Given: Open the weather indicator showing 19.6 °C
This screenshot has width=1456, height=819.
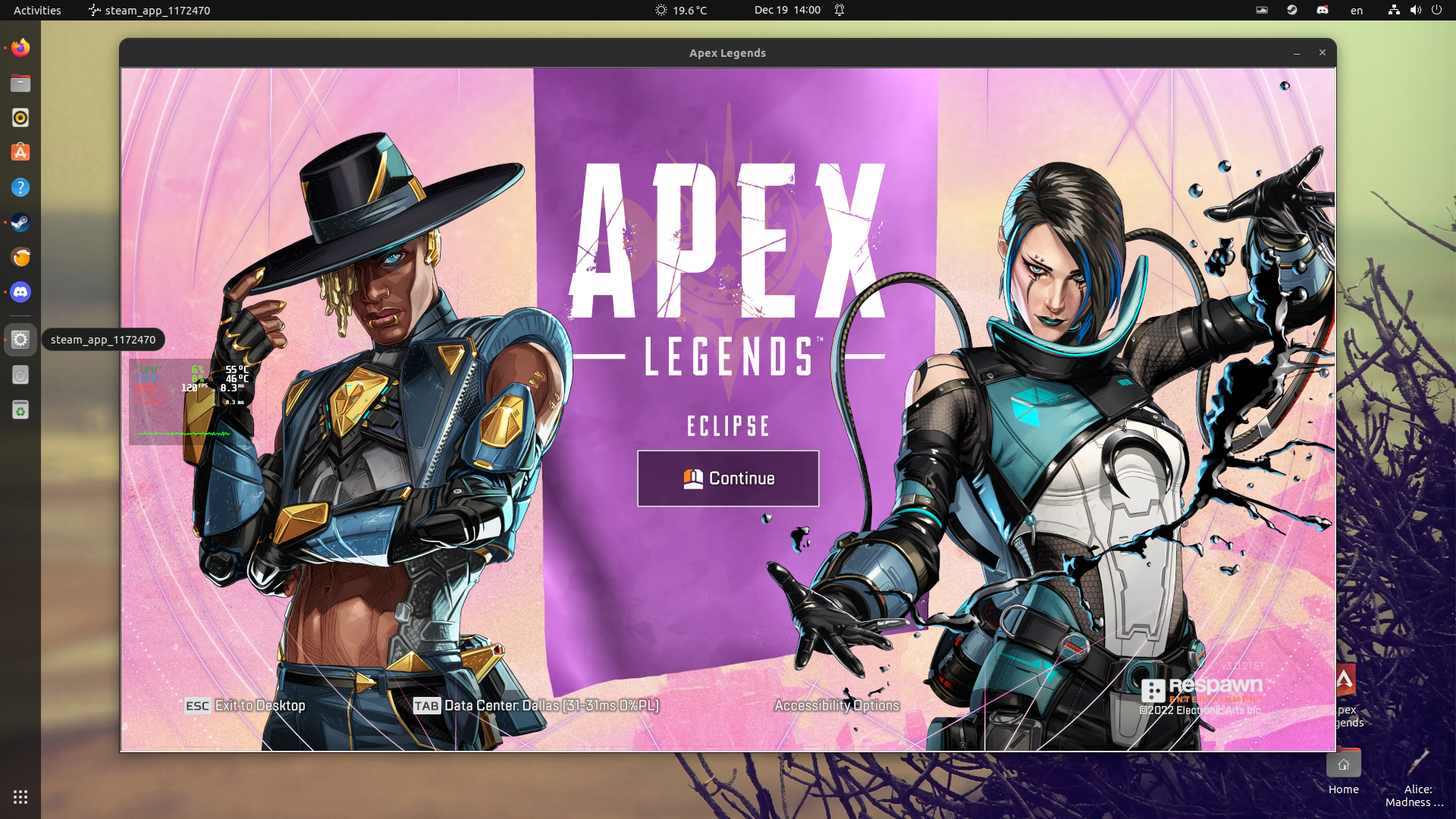Looking at the screenshot, I should point(681,10).
